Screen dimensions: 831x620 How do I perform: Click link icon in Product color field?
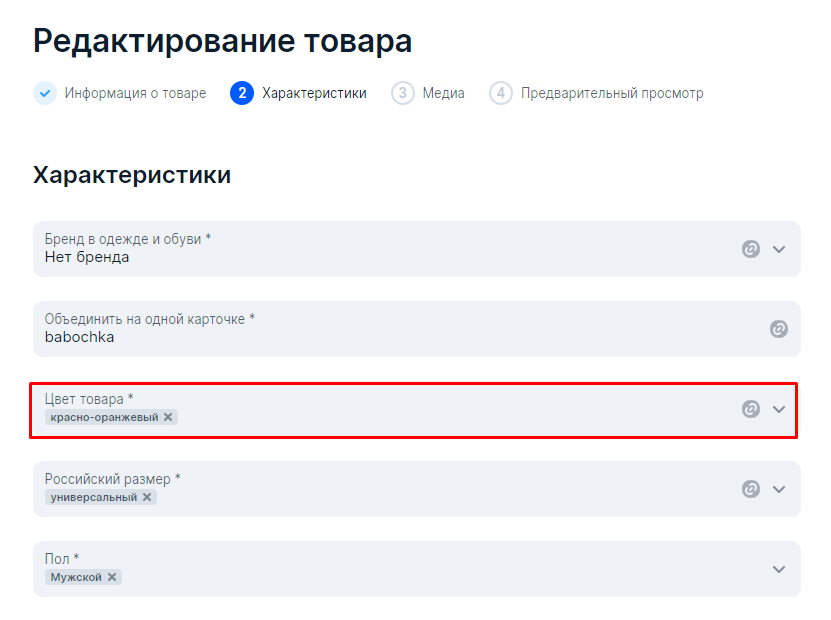[x=750, y=409]
